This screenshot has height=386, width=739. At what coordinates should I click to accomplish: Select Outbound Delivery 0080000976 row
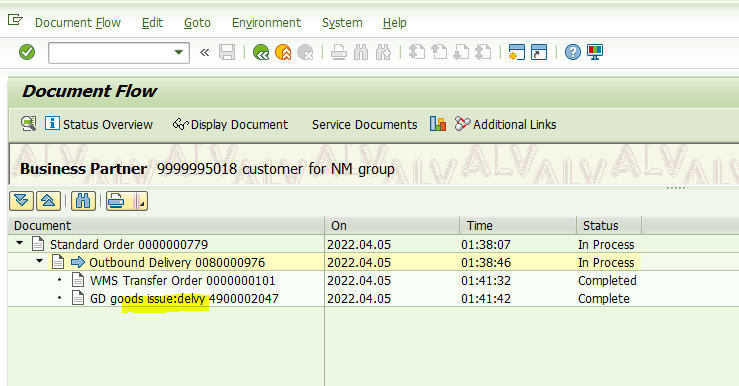tap(177, 263)
